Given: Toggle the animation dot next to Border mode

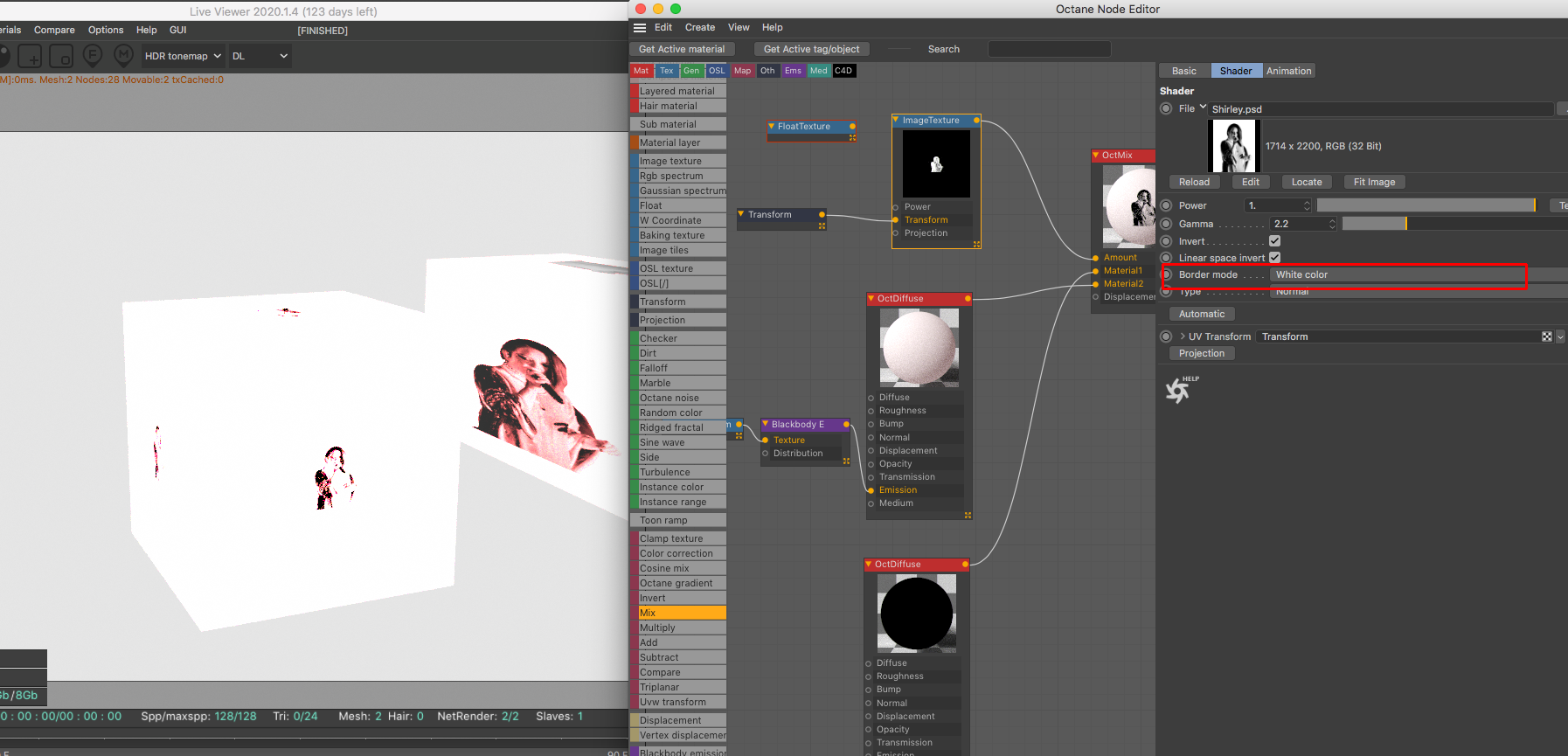Looking at the screenshot, I should [x=1166, y=274].
